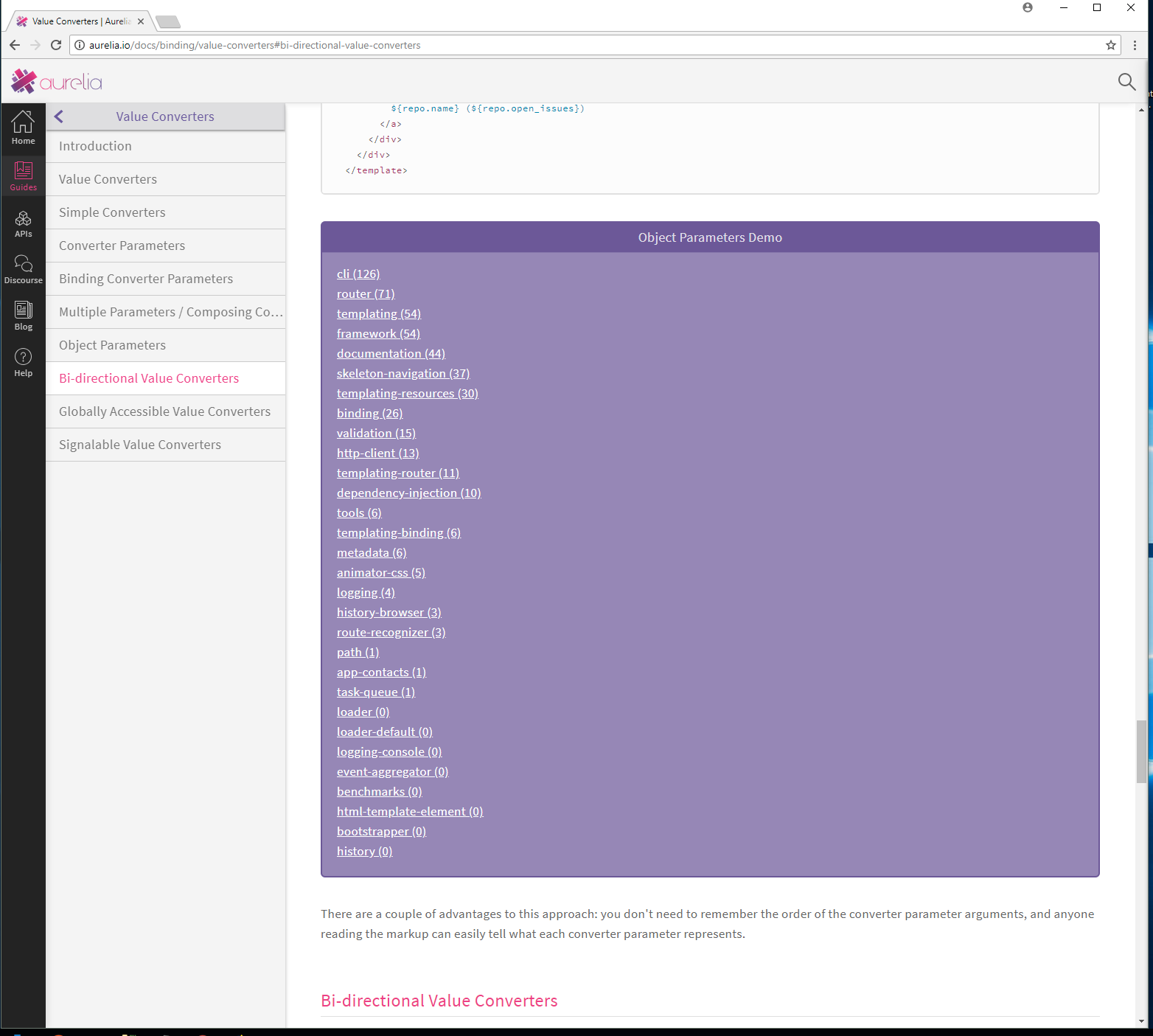
Task: Click the browser forward arrow
Action: [x=35, y=45]
